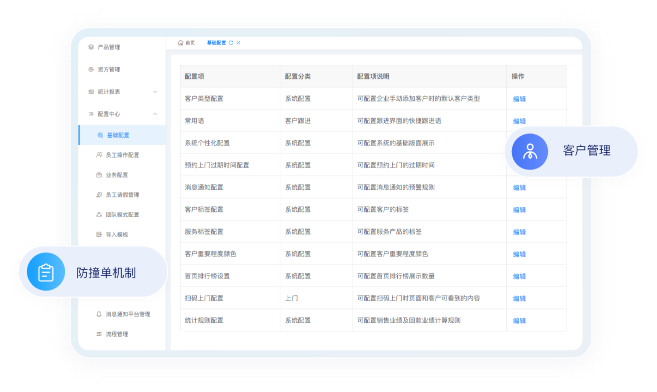Image resolution: width=657 pixels, height=392 pixels.
Task: Click 编辑 for 客户类型配置 row
Action: (519, 99)
